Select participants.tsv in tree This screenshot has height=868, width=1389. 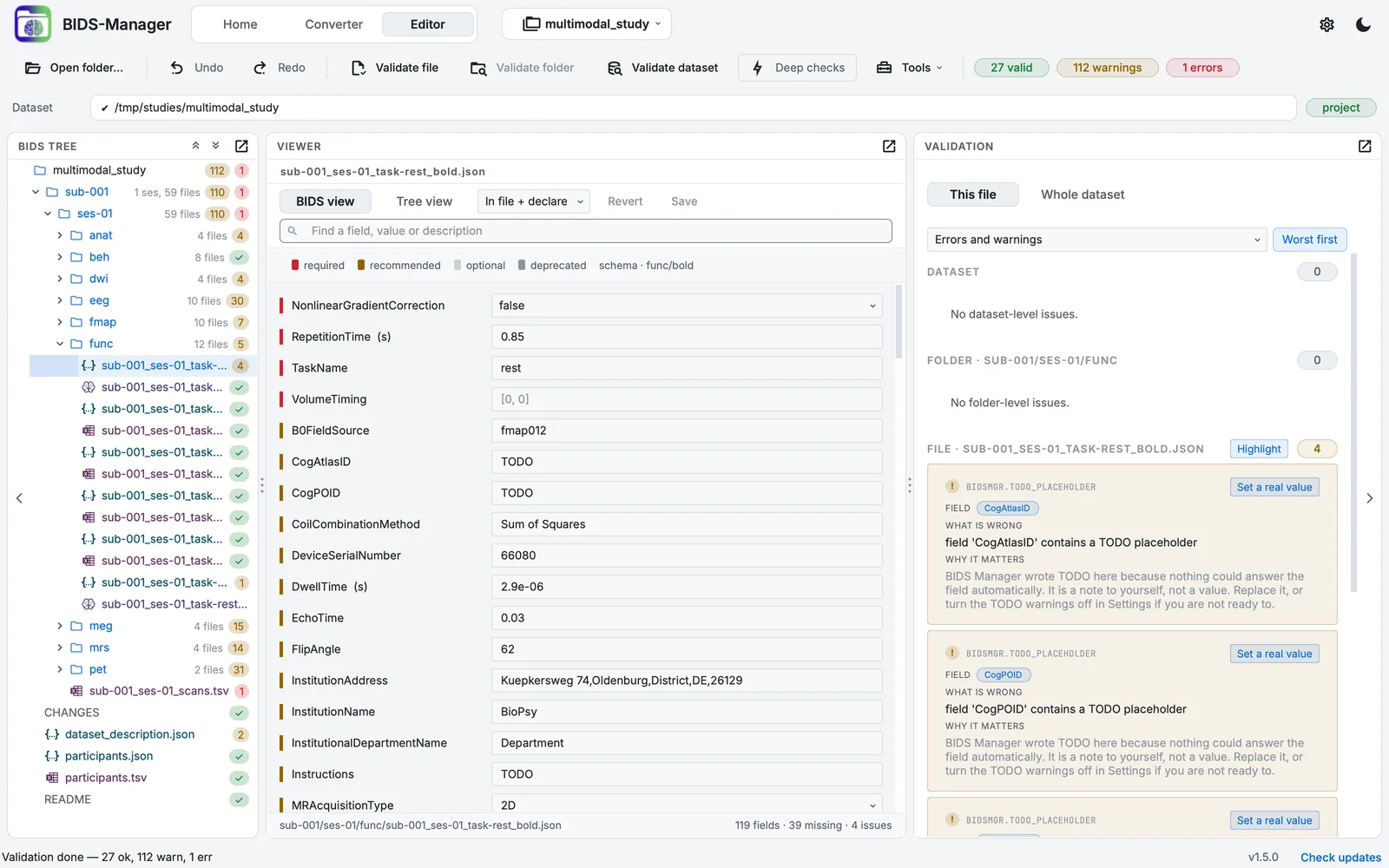pos(105,778)
